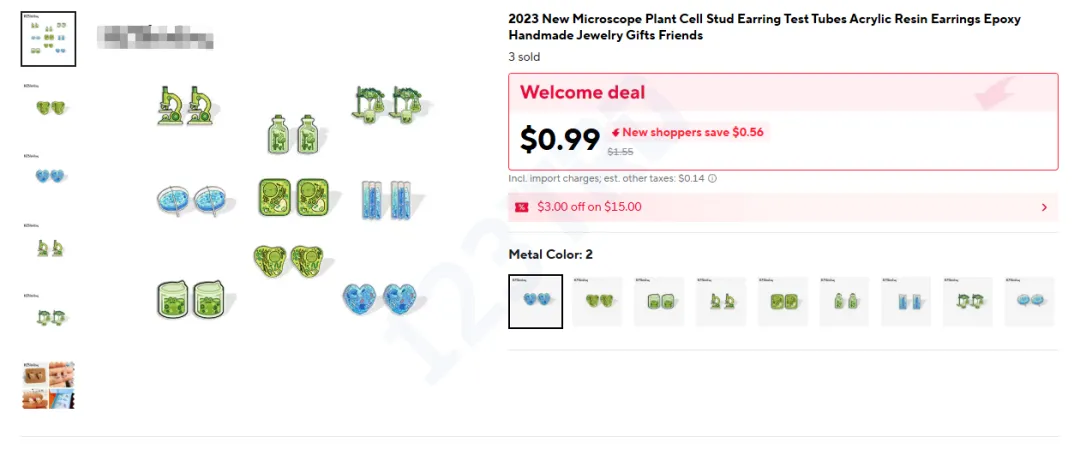
Task: View the blue heart earrings gallery thumbnail
Action: 48,176
